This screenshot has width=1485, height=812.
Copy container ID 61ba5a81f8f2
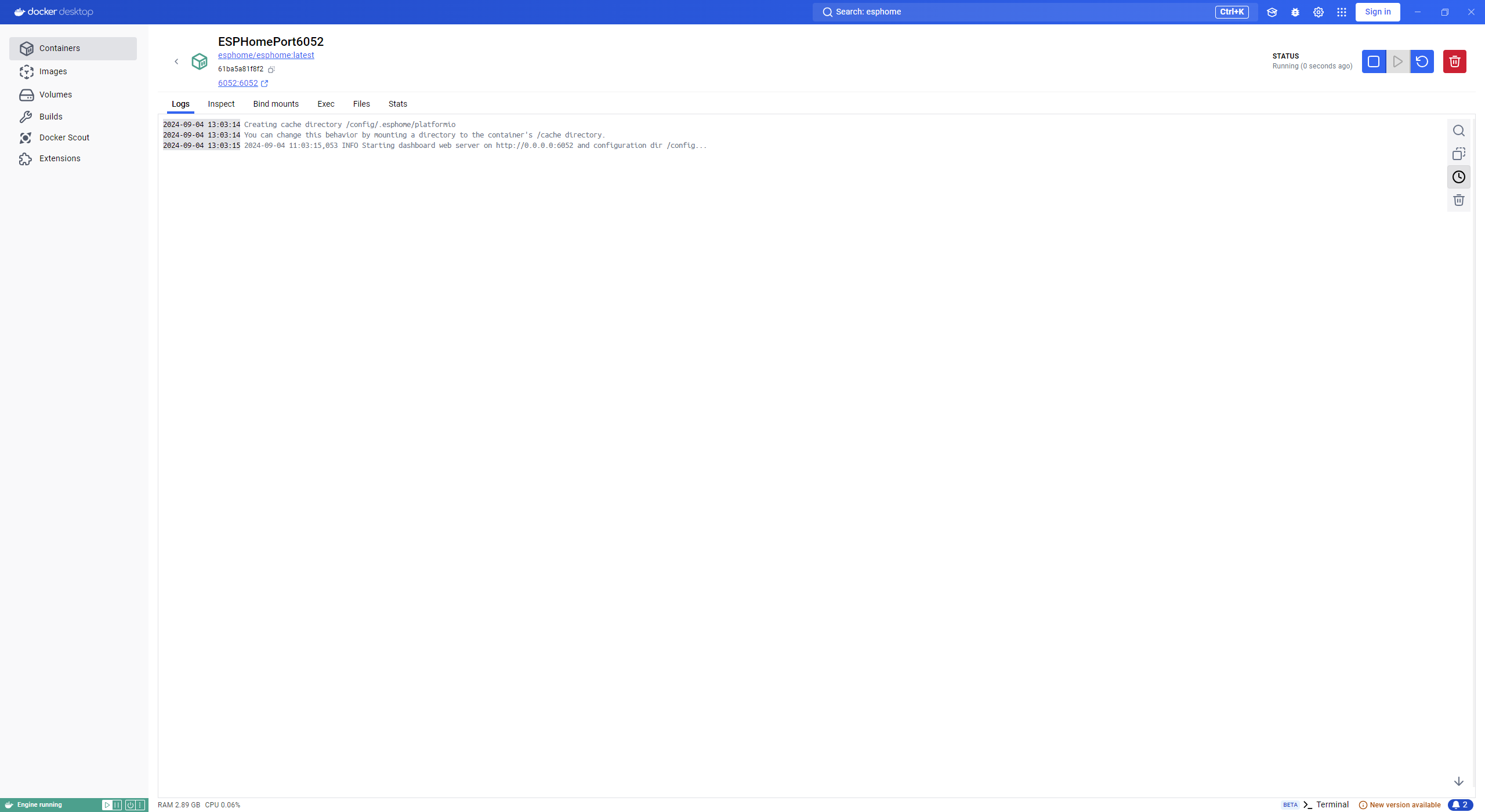271,70
